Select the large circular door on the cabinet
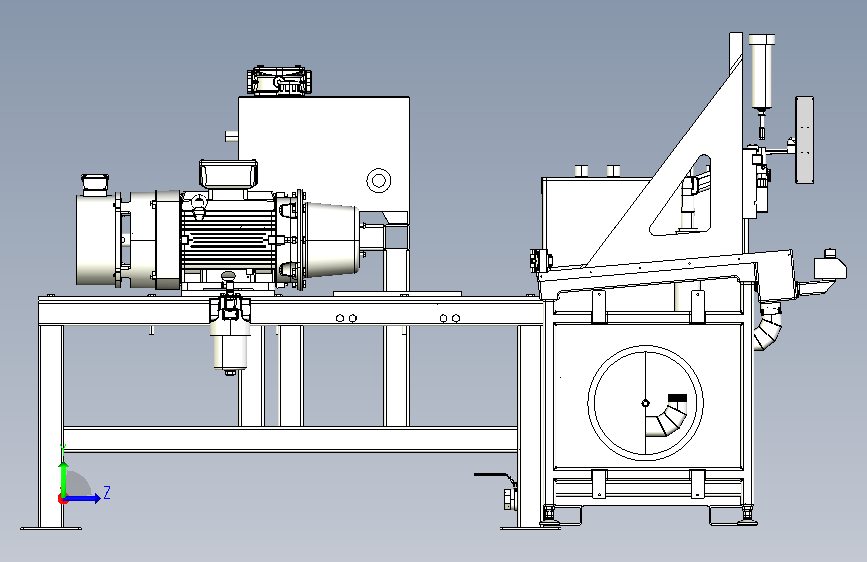The width and height of the screenshot is (867, 562). (x=645, y=403)
